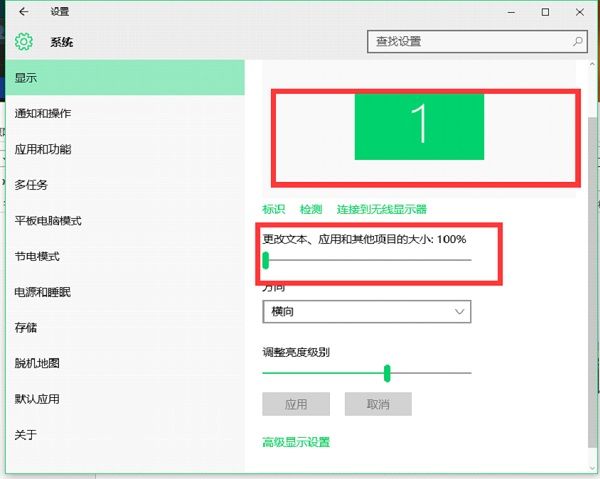Open 电源和睡眠 settings
Image resolution: width=600 pixels, height=479 pixels.
[x=125, y=292]
